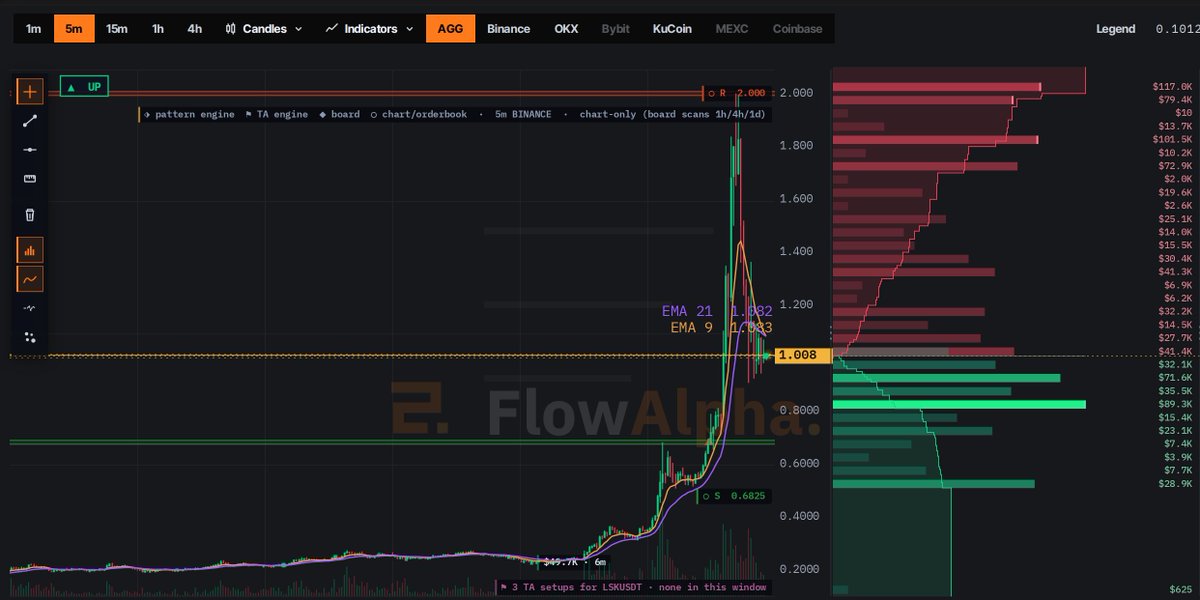The image size is (1200, 600).
Task: Click the $89.3K bid depth value
Action: [1174, 404]
